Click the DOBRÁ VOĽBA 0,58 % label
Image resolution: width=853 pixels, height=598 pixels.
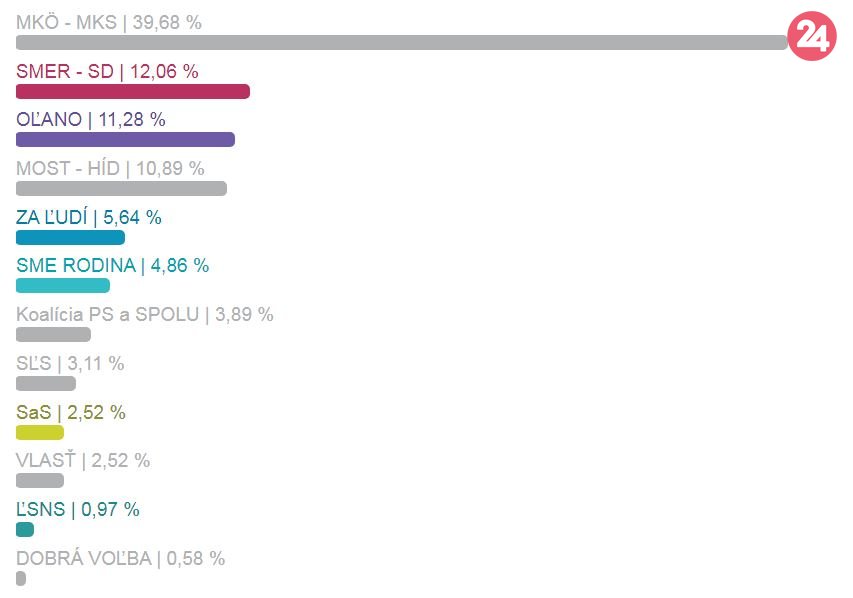coord(120,558)
